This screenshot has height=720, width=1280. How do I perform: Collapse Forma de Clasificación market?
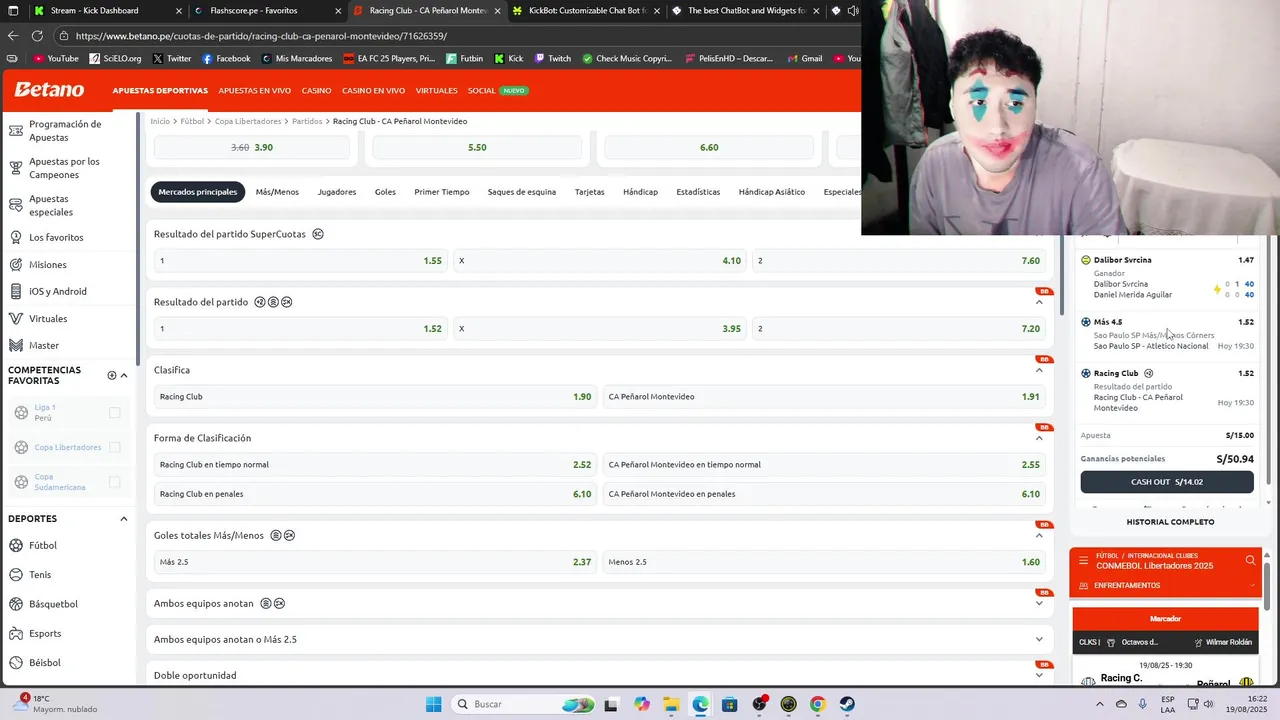pos(1039,438)
